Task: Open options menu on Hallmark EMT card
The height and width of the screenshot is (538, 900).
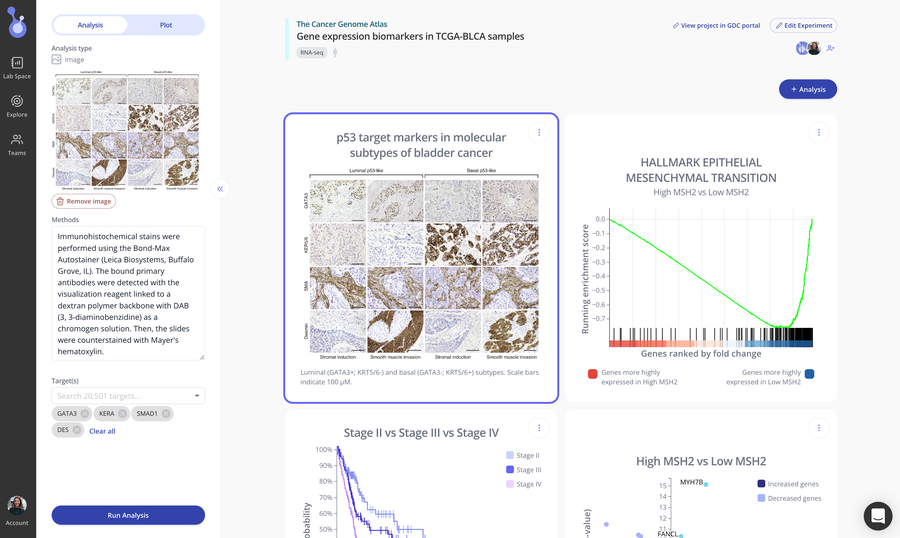Action: pos(818,133)
